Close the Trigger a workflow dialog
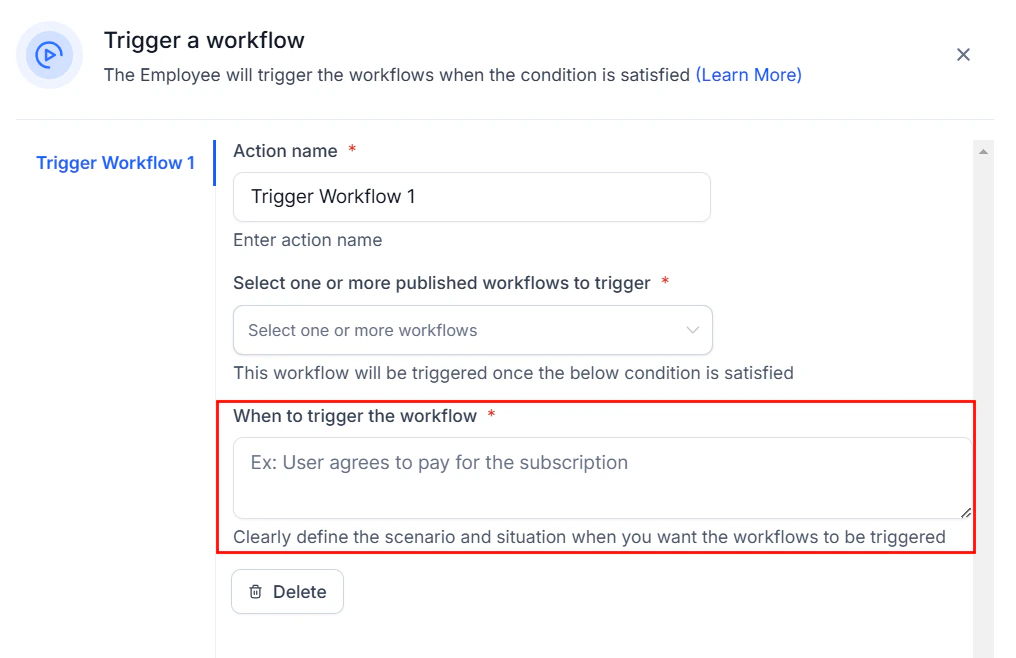Screen dimensions: 1016x658 tap(963, 55)
